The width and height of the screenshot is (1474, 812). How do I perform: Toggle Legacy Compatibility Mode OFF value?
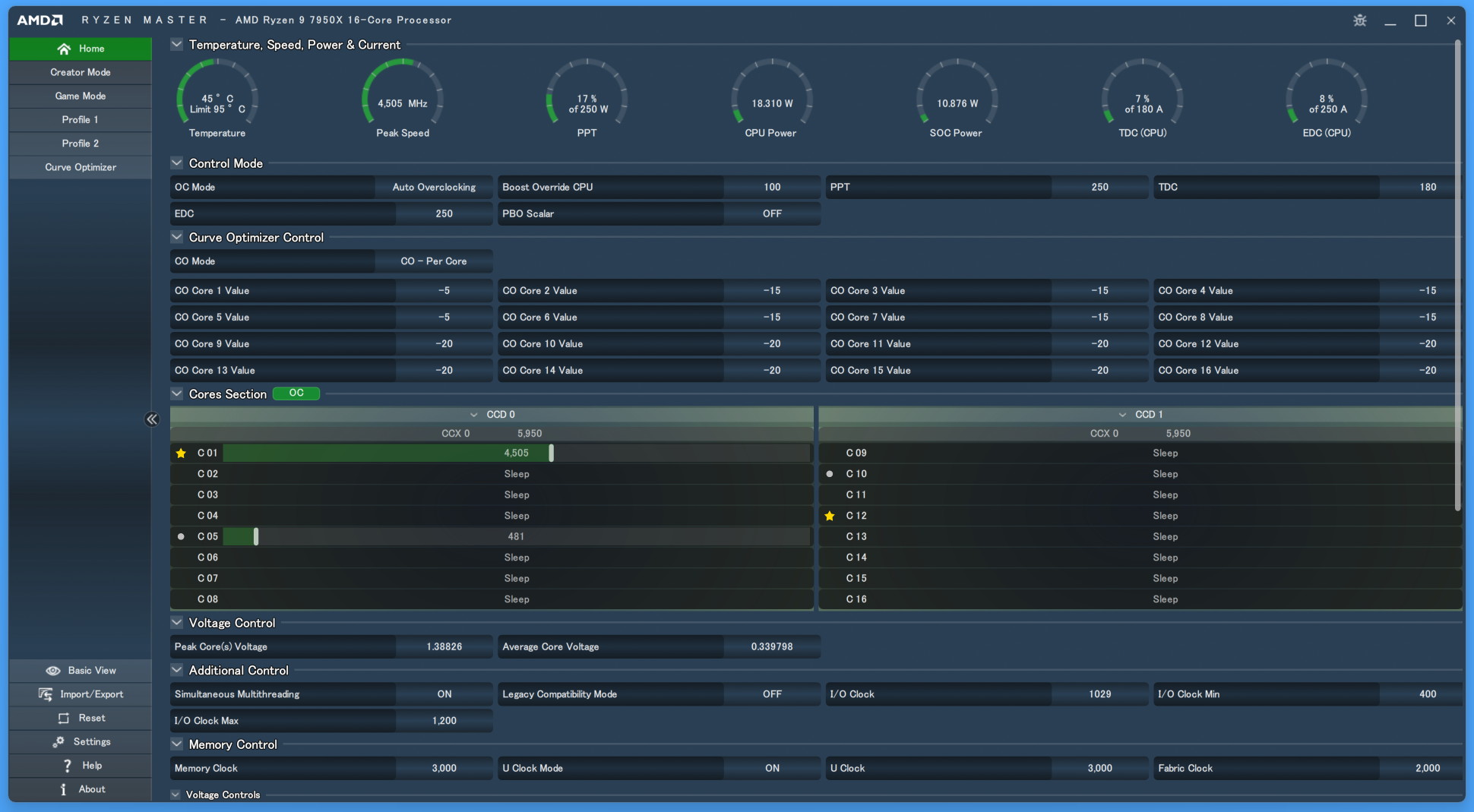click(772, 694)
